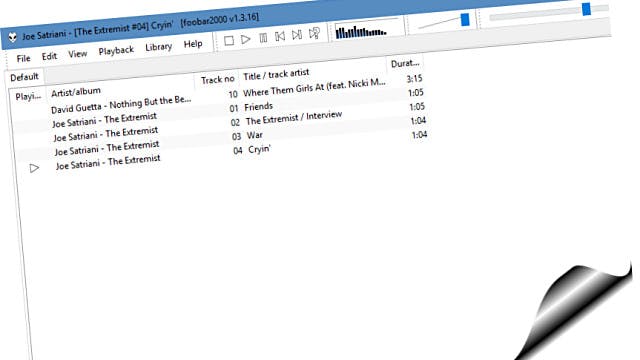Click the Stop playback button
Image resolution: width=640 pixels, height=360 pixels.
click(x=229, y=40)
